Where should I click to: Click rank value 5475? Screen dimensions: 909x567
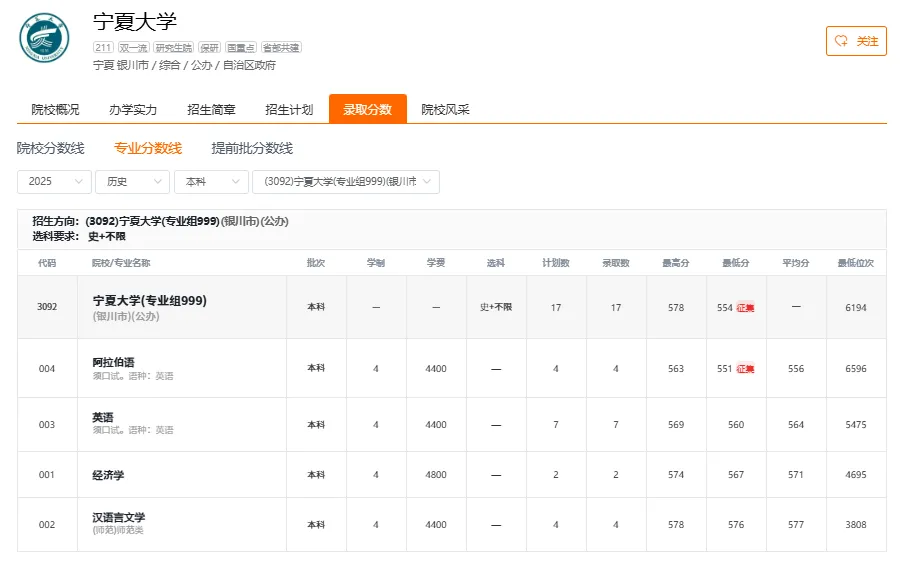(x=856, y=425)
